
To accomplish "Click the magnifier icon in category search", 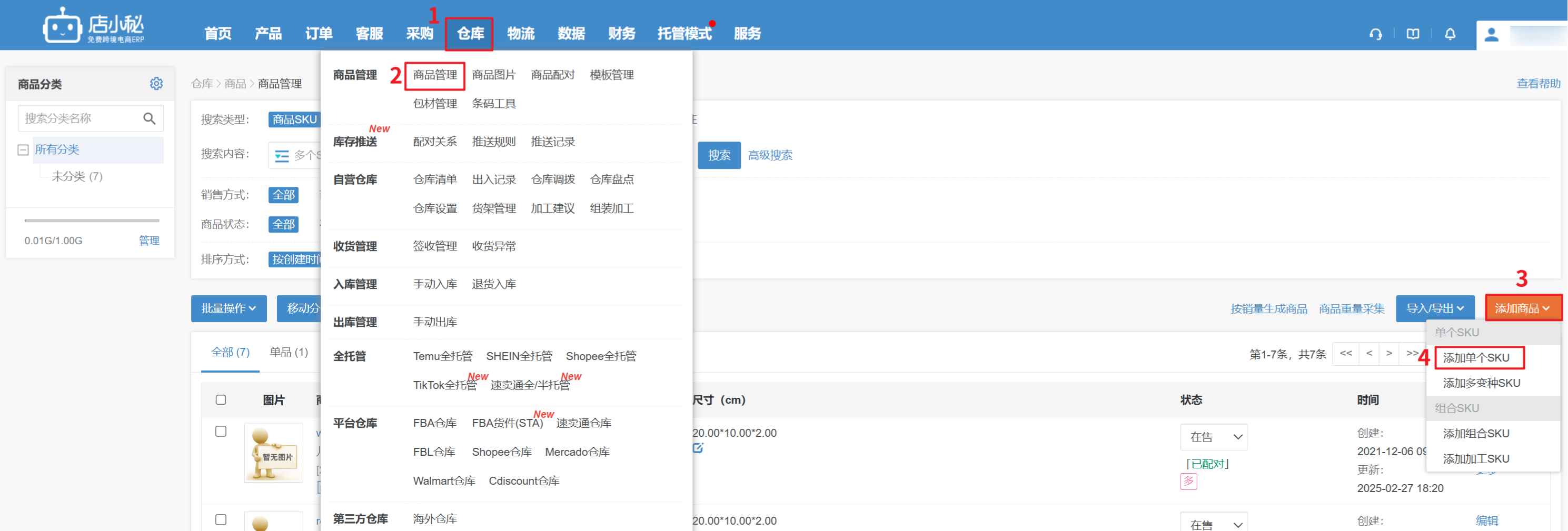I will [x=149, y=118].
